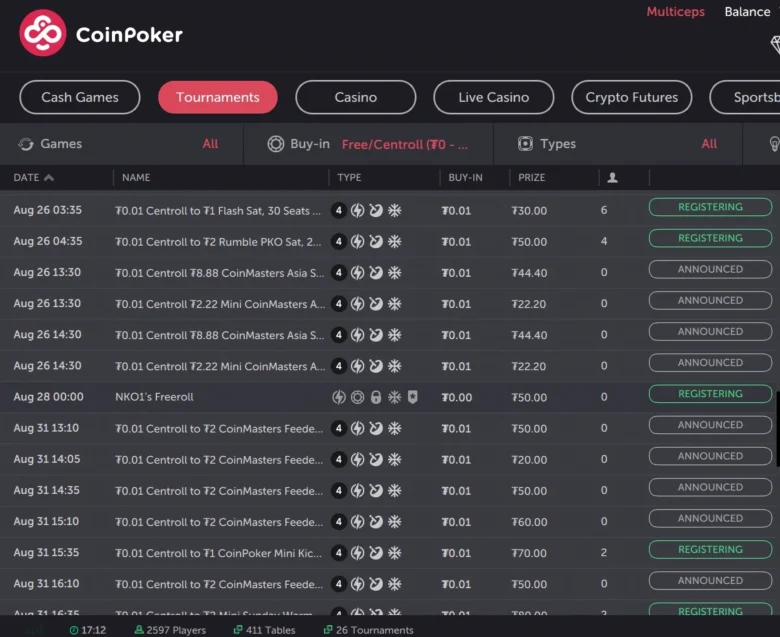This screenshot has height=637, width=780.
Task: Switch to the Cash Games tab
Action: [x=80, y=97]
